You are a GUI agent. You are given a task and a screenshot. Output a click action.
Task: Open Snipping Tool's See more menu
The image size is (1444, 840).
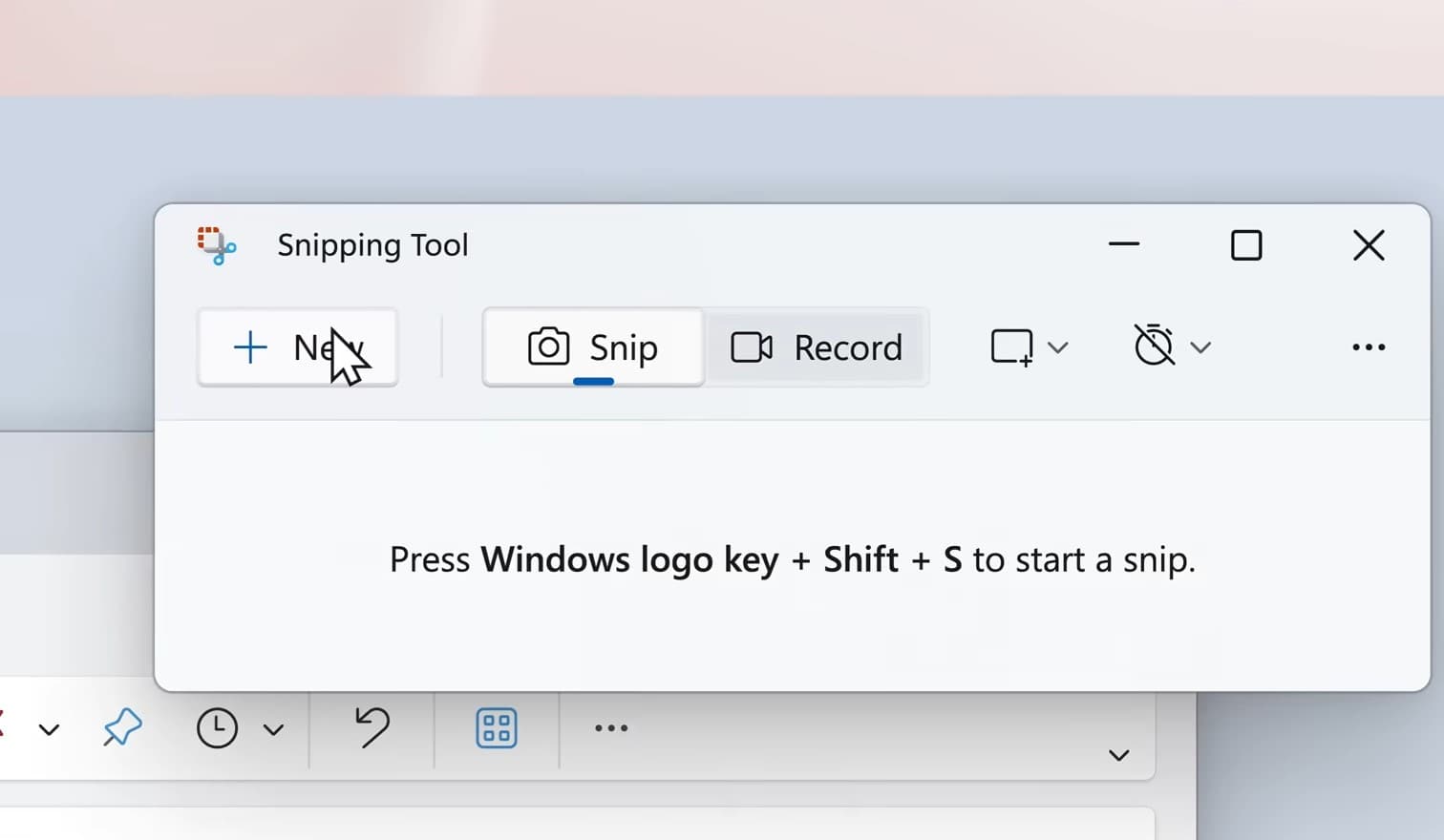pyautogui.click(x=1368, y=347)
